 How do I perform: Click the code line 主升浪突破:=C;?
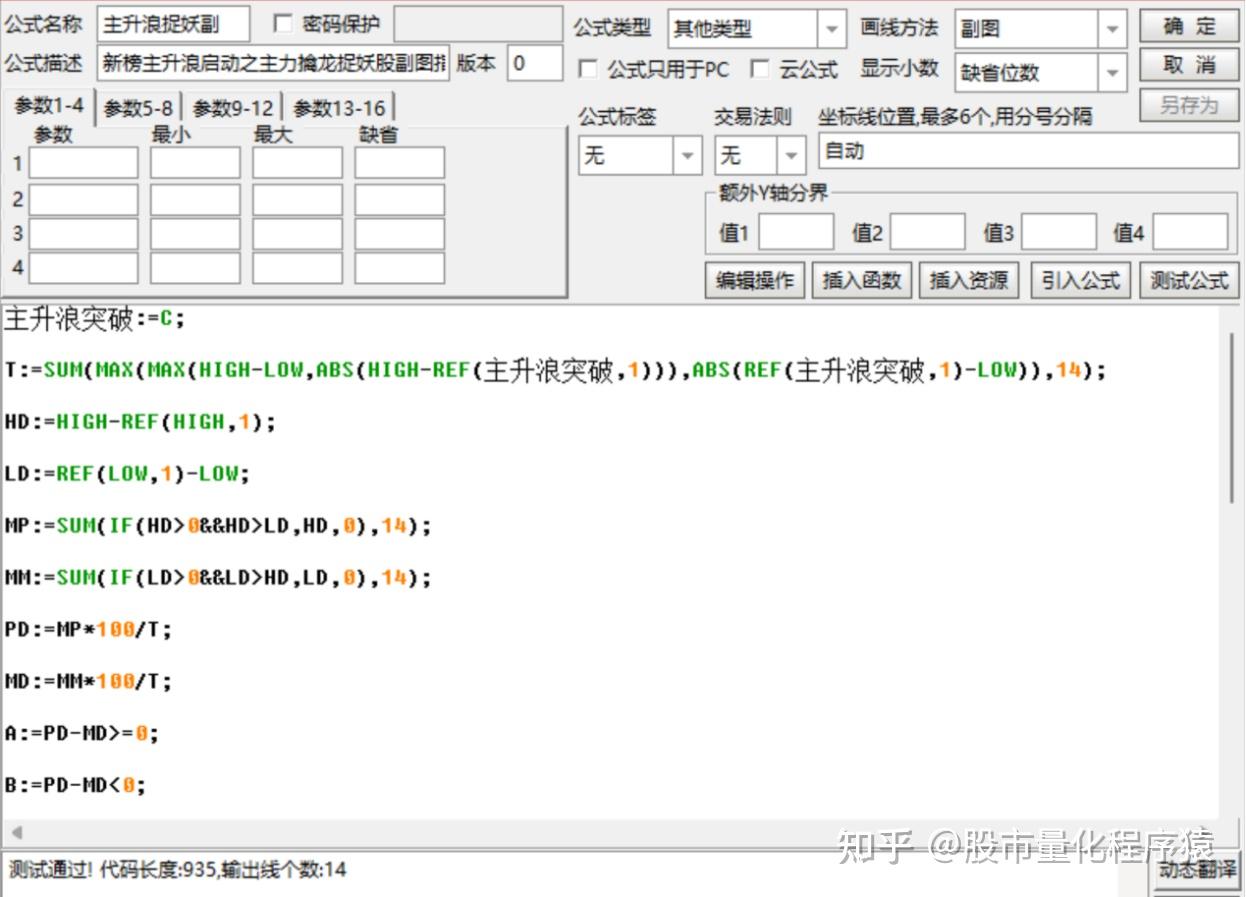95,319
